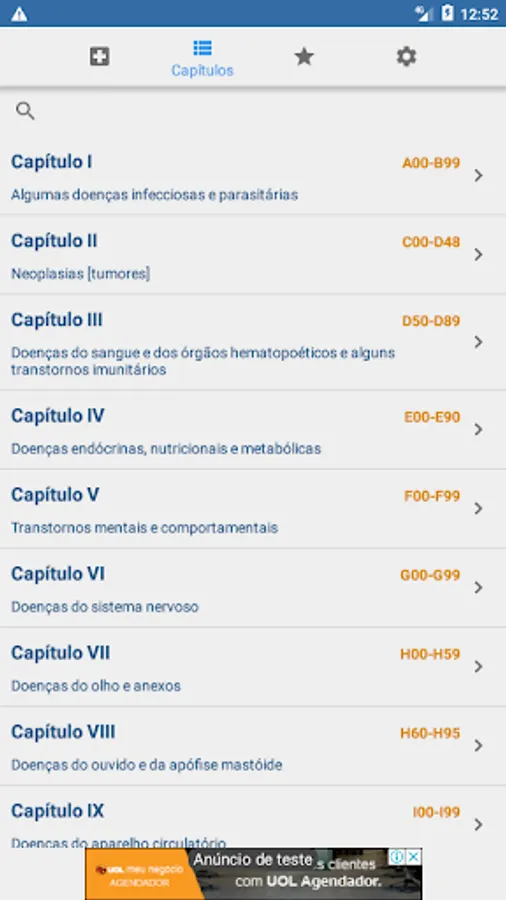This screenshot has width=506, height=900.
Task: Open the ad info icon
Action: 397,857
